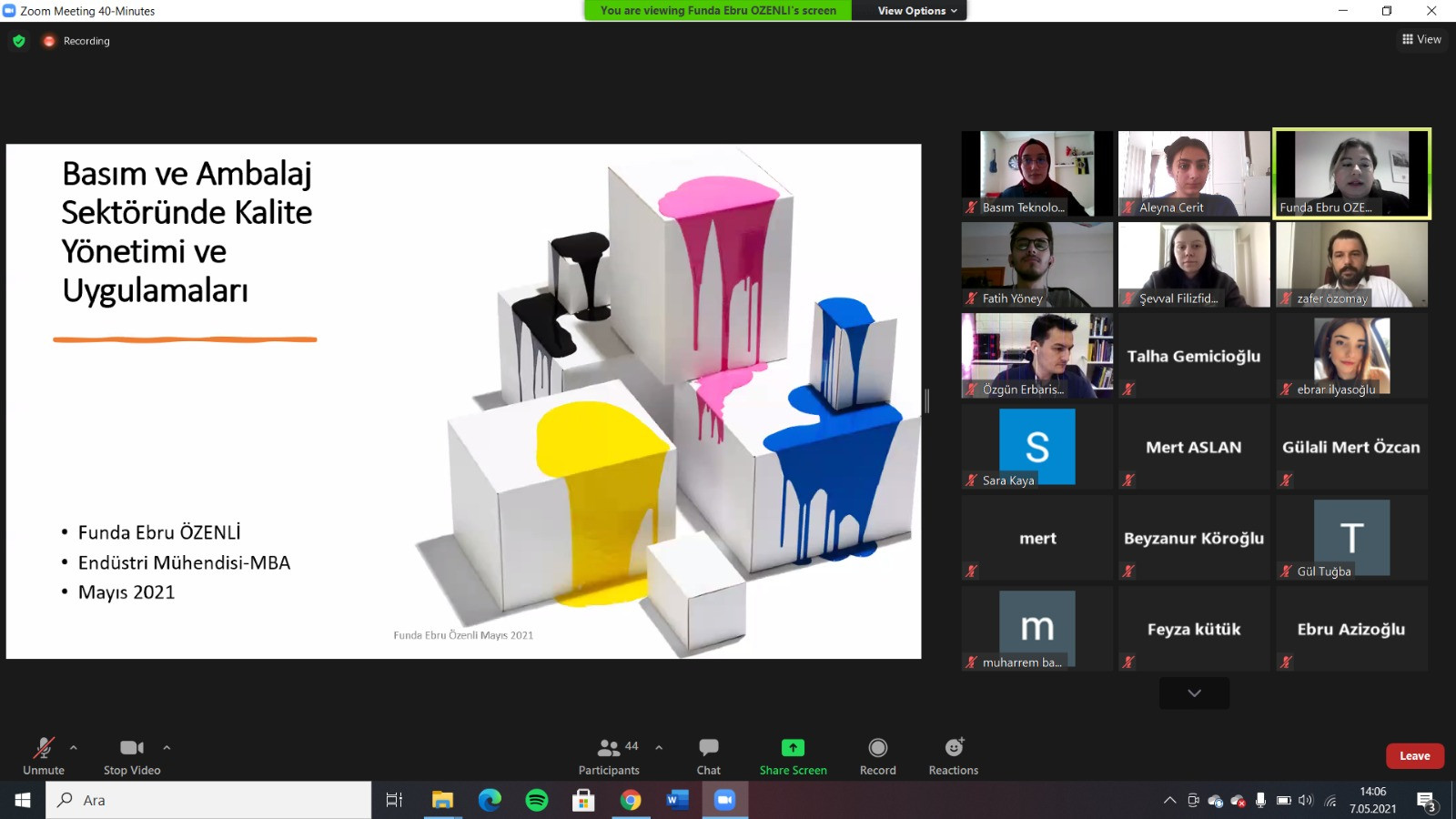Leave the meeting
1456x819 pixels.
pos(1415,756)
